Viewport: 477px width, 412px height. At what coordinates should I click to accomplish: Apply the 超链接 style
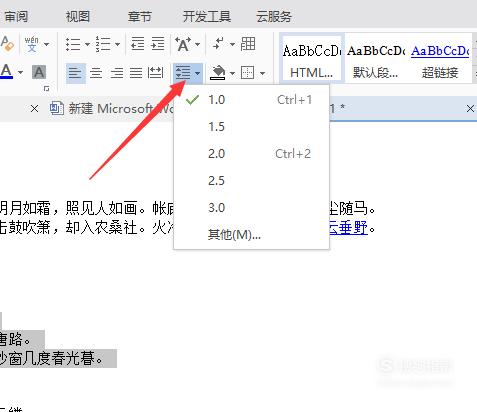coord(440,57)
